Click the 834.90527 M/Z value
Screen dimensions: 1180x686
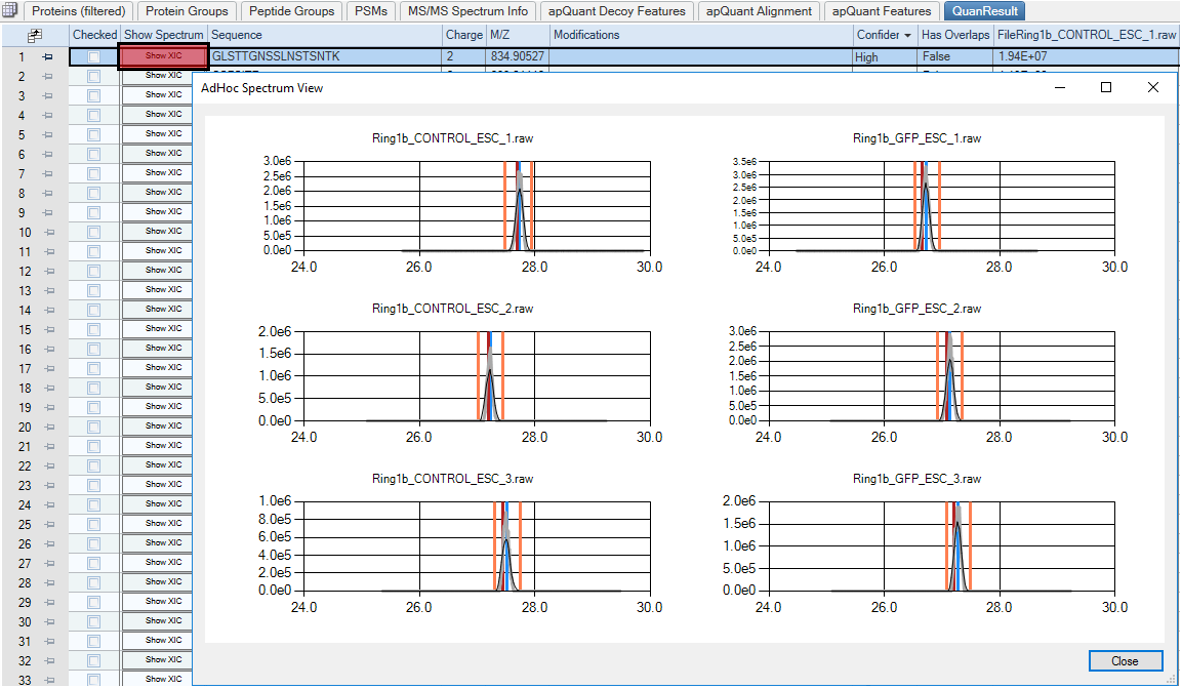coord(518,56)
